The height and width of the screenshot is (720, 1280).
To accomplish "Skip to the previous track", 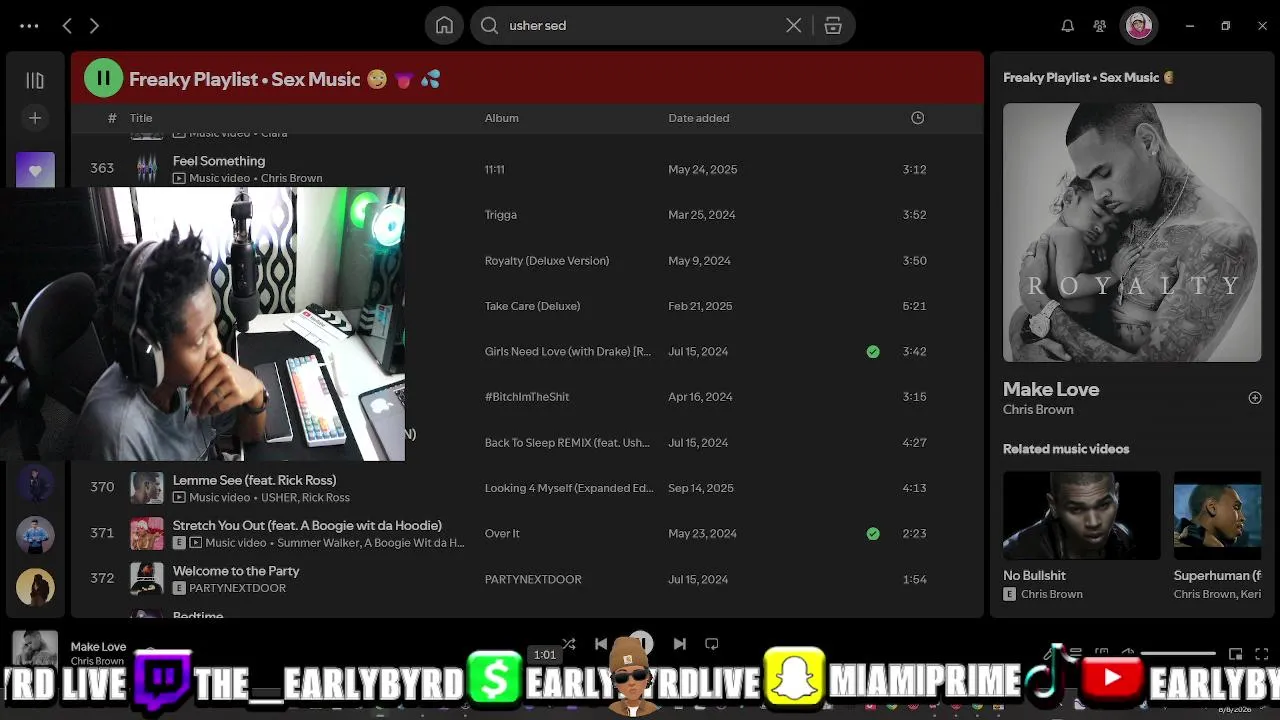I will coord(601,644).
